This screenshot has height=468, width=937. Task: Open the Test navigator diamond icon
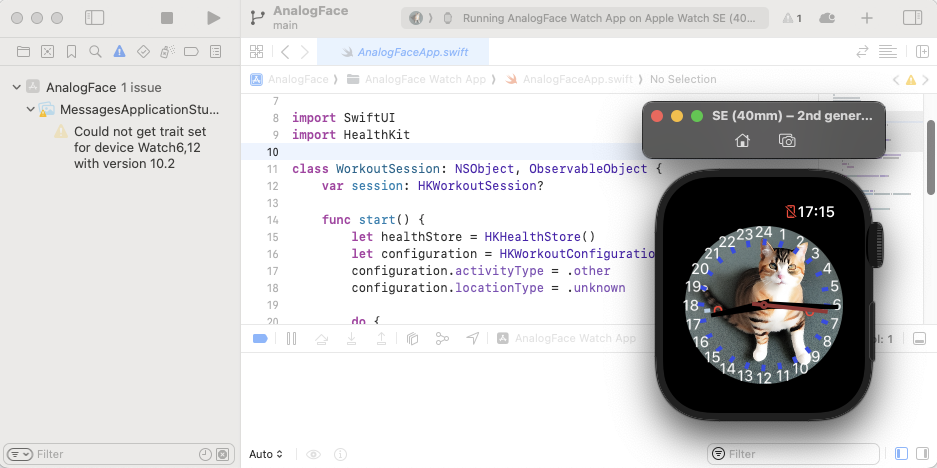(x=143, y=52)
